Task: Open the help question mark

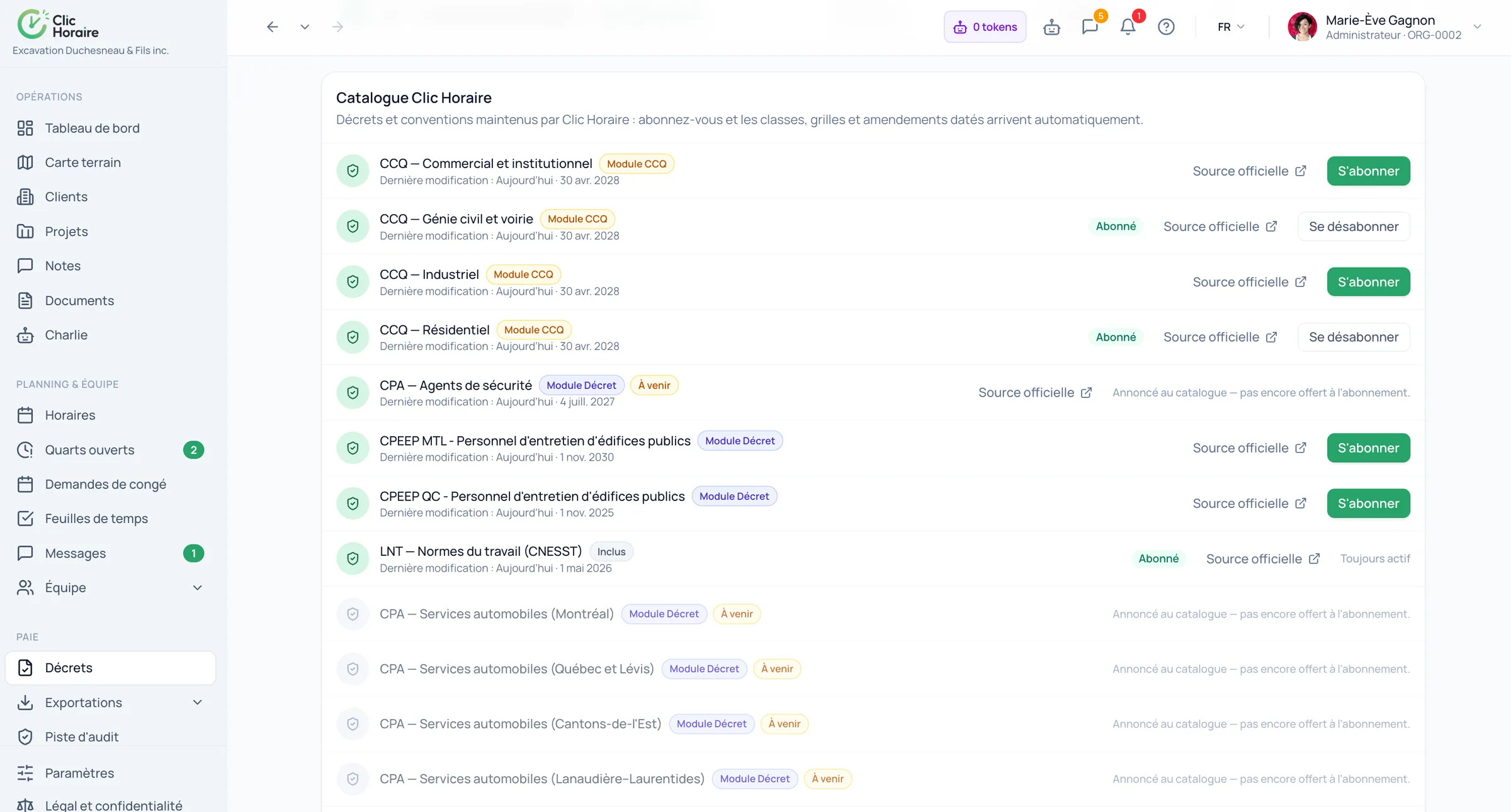Action: 1166,26
